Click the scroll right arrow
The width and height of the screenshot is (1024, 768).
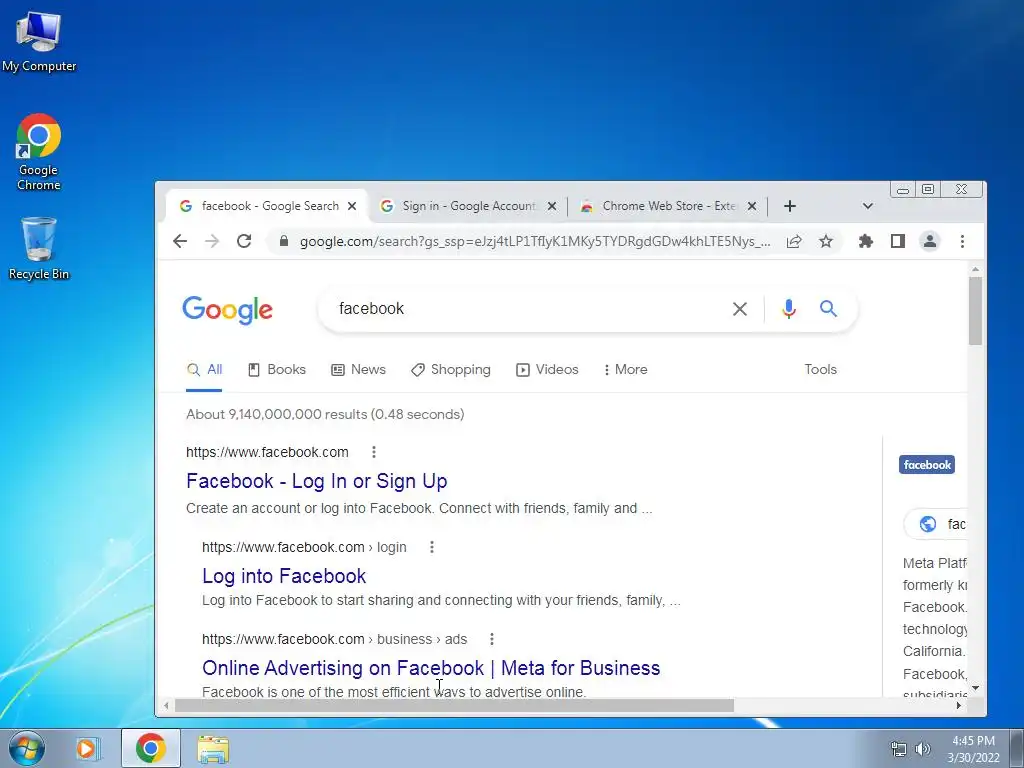click(959, 705)
